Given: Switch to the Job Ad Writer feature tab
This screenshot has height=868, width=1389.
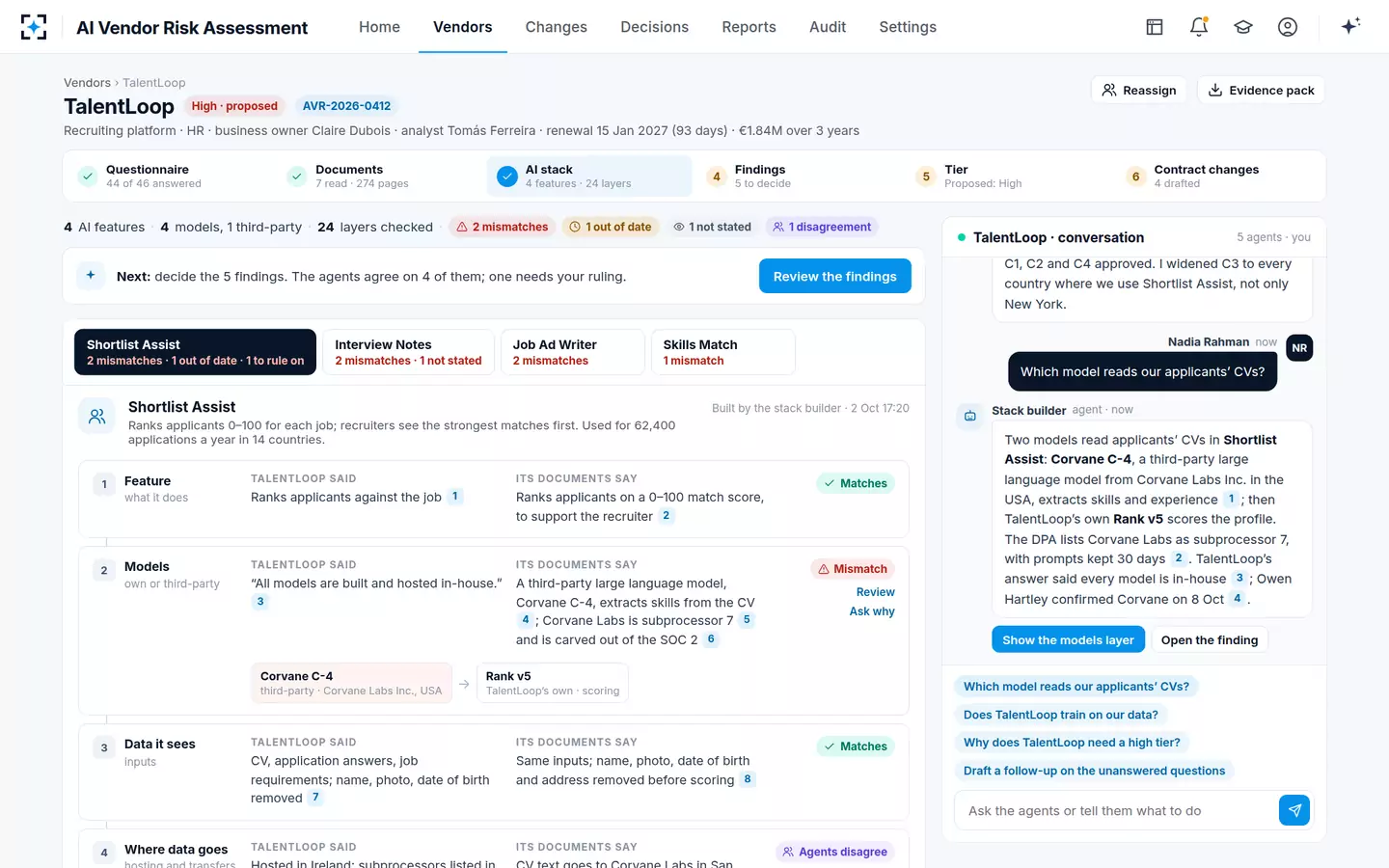Looking at the screenshot, I should coord(572,352).
